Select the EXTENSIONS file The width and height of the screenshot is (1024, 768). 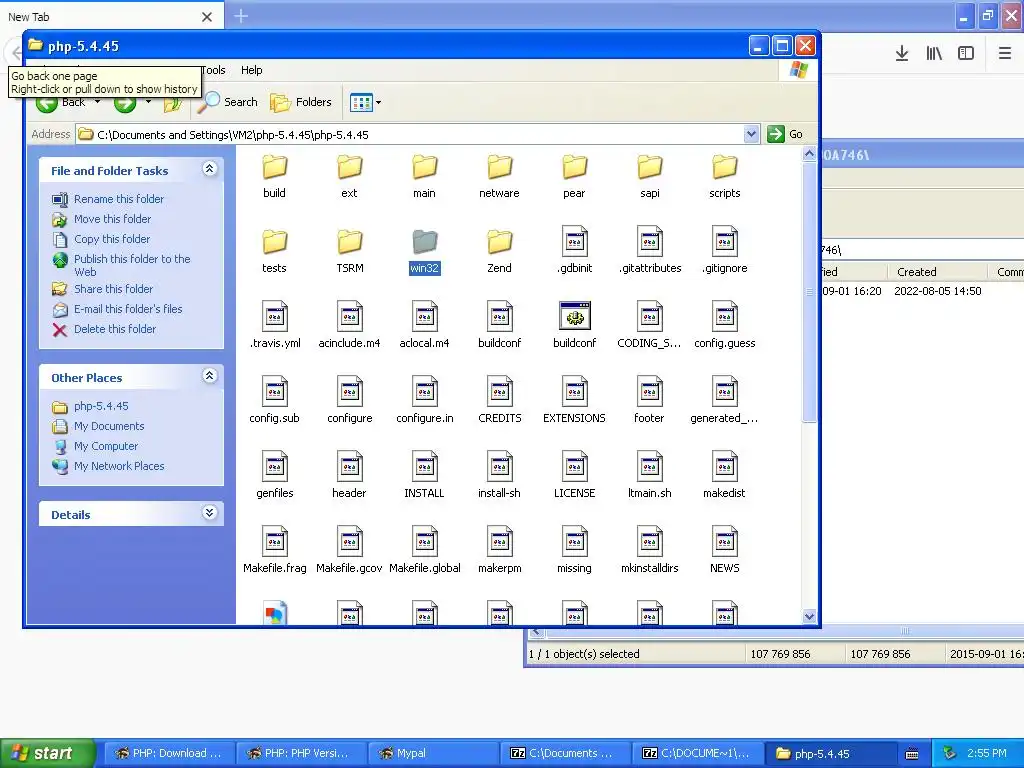tap(575, 400)
